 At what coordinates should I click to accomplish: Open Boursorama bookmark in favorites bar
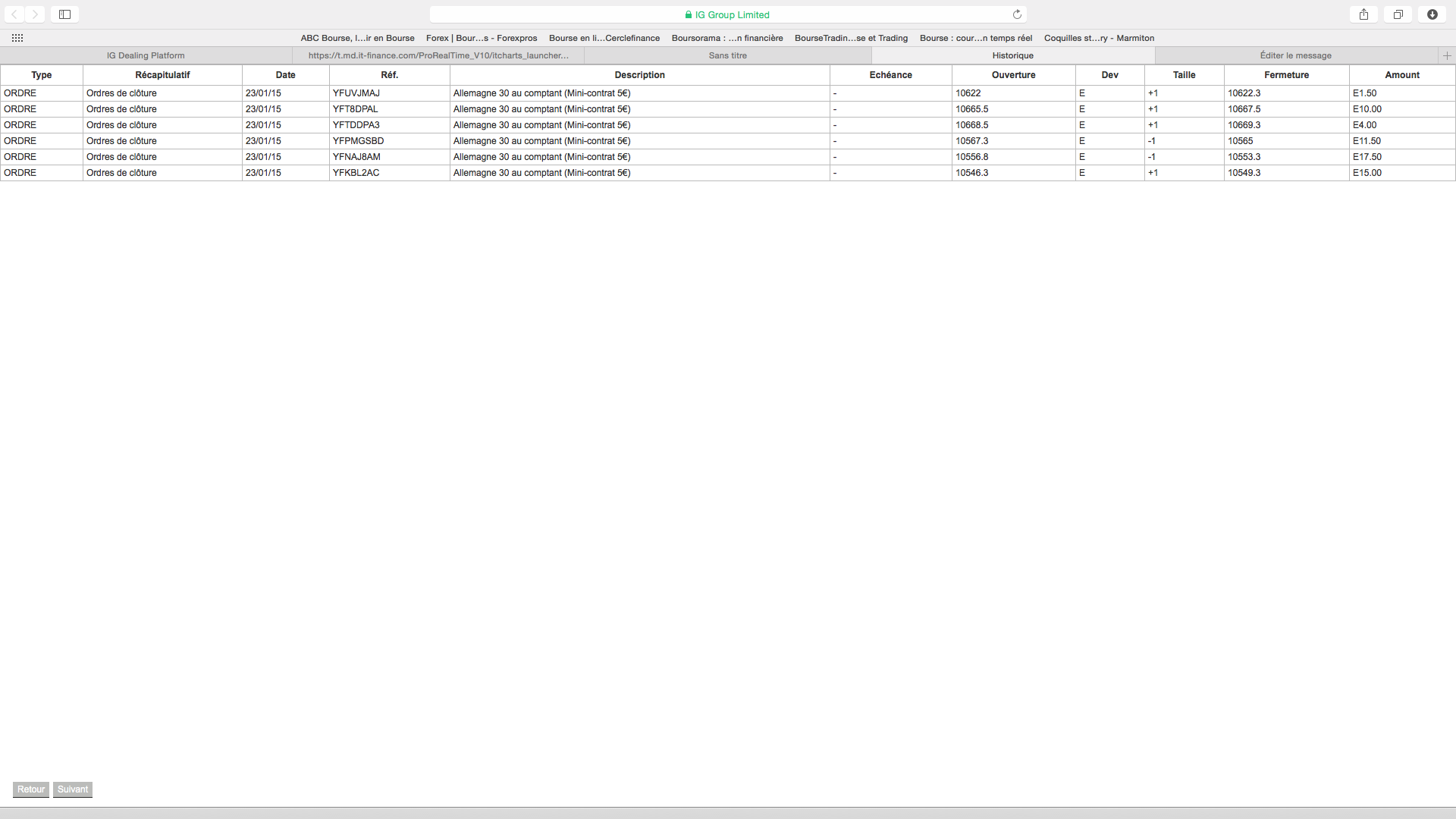coord(726,38)
